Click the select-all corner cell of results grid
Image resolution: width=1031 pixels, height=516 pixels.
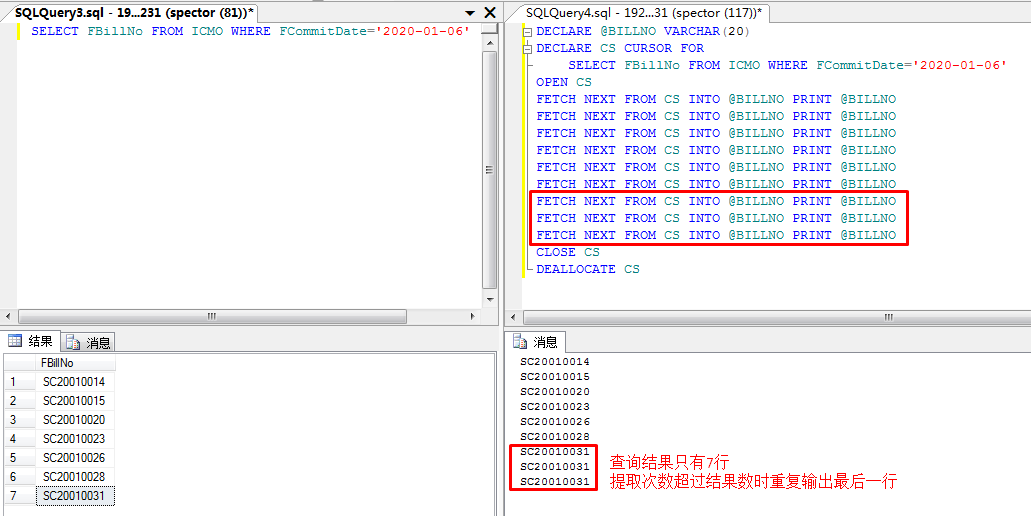click(20, 363)
